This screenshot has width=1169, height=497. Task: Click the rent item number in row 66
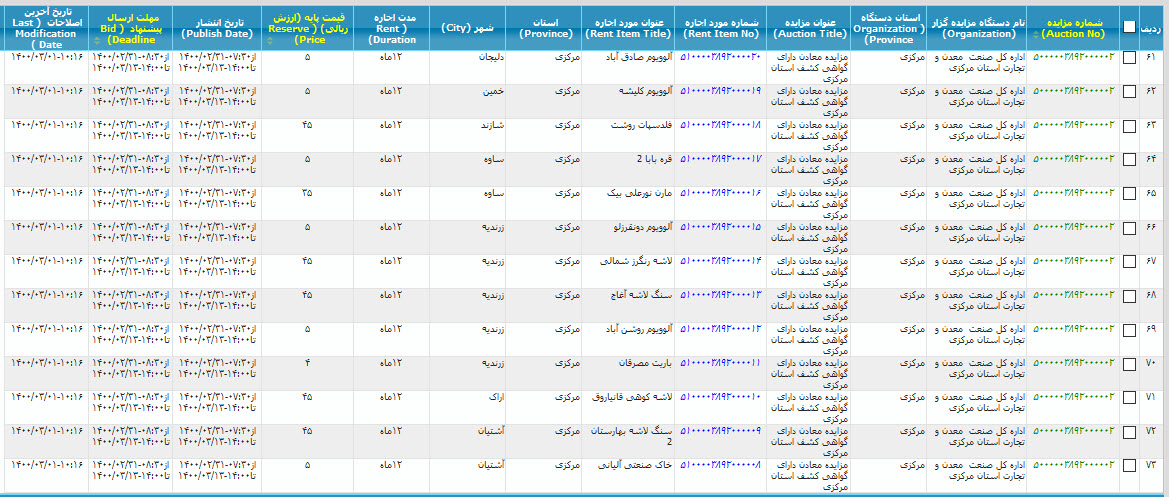tap(720, 227)
